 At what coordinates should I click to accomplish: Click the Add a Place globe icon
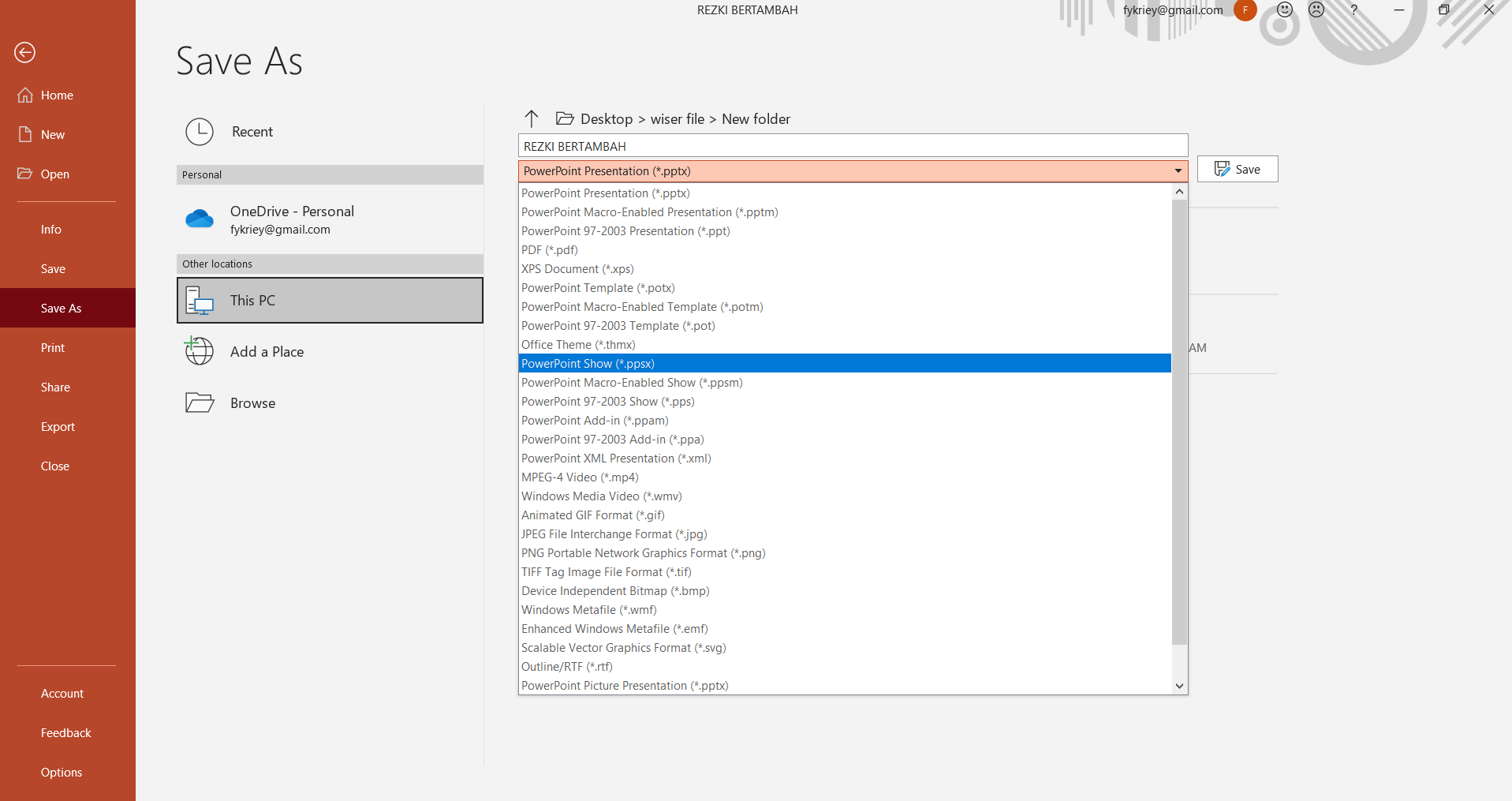[200, 351]
